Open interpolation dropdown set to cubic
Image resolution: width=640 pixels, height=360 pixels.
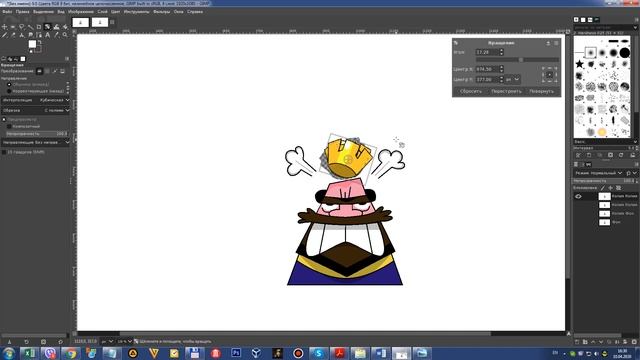click(36, 100)
